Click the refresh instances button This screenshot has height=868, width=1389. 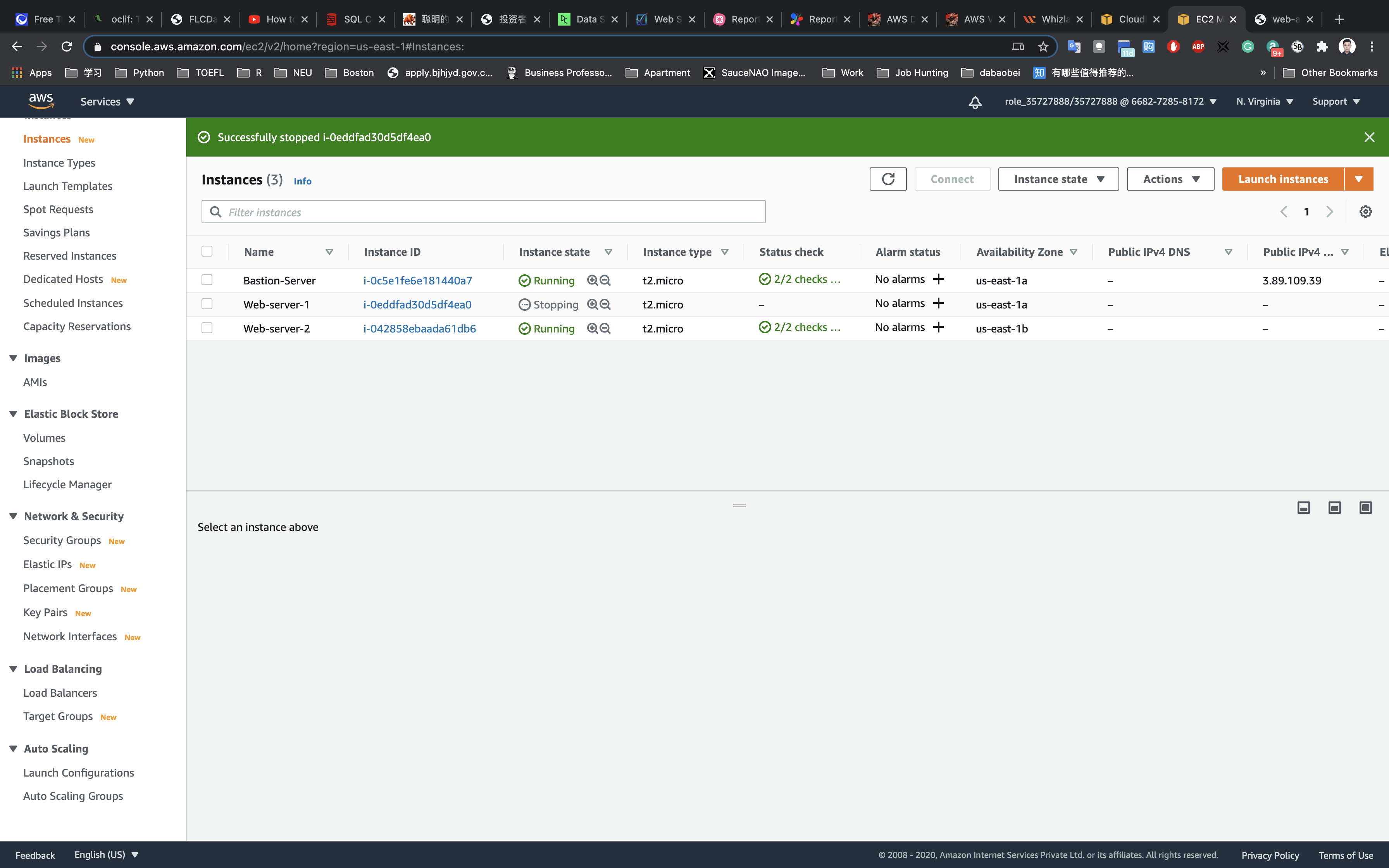point(888,179)
